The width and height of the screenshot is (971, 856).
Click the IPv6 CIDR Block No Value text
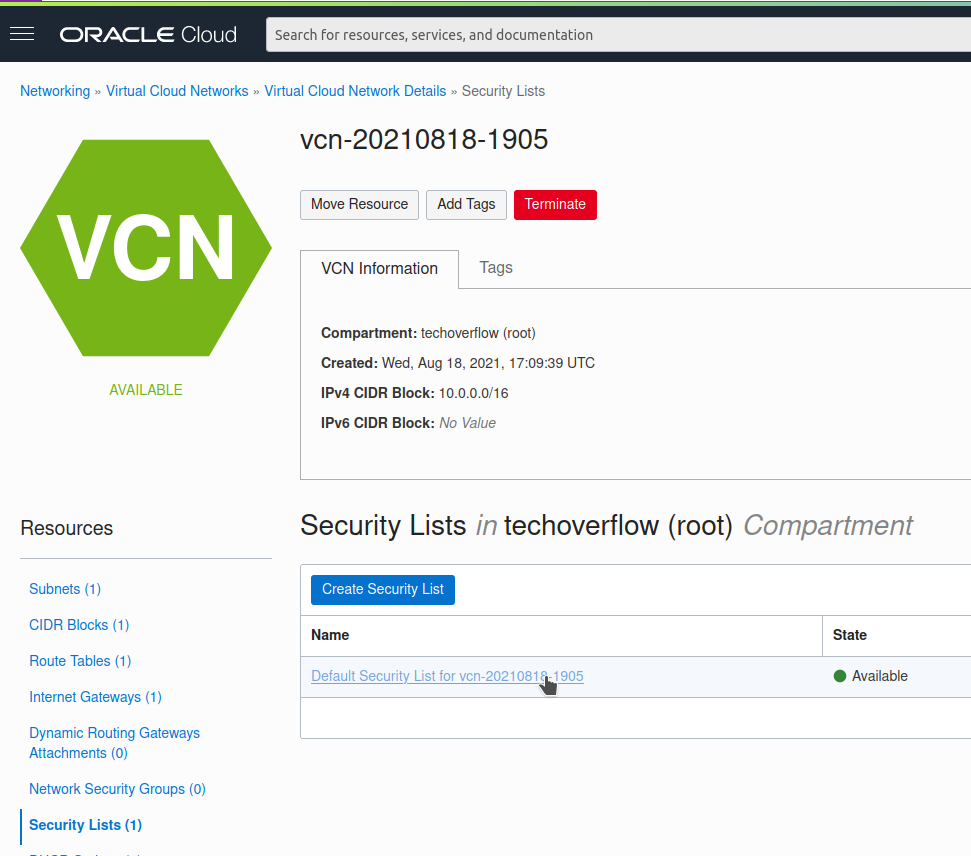[408, 423]
